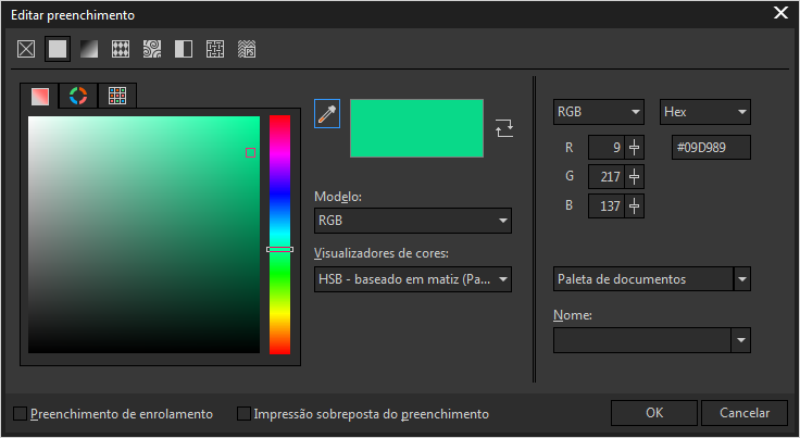
Task: Click the B value slider button
Action: click(634, 206)
